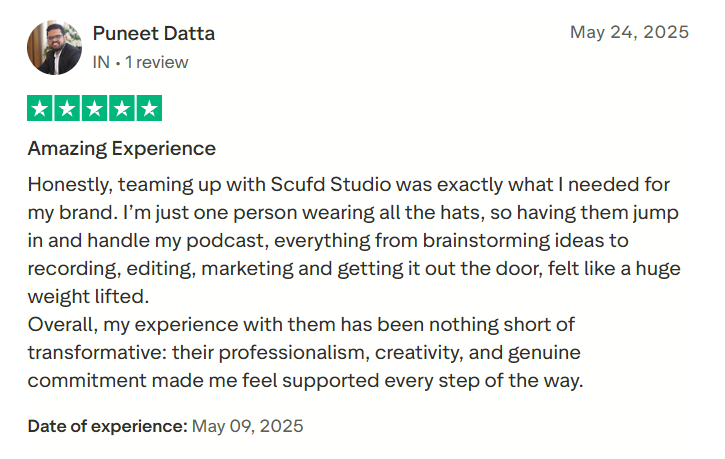This screenshot has width=725, height=459.
Task: Open the Puneet Datta reviewer name link
Action: (x=154, y=33)
